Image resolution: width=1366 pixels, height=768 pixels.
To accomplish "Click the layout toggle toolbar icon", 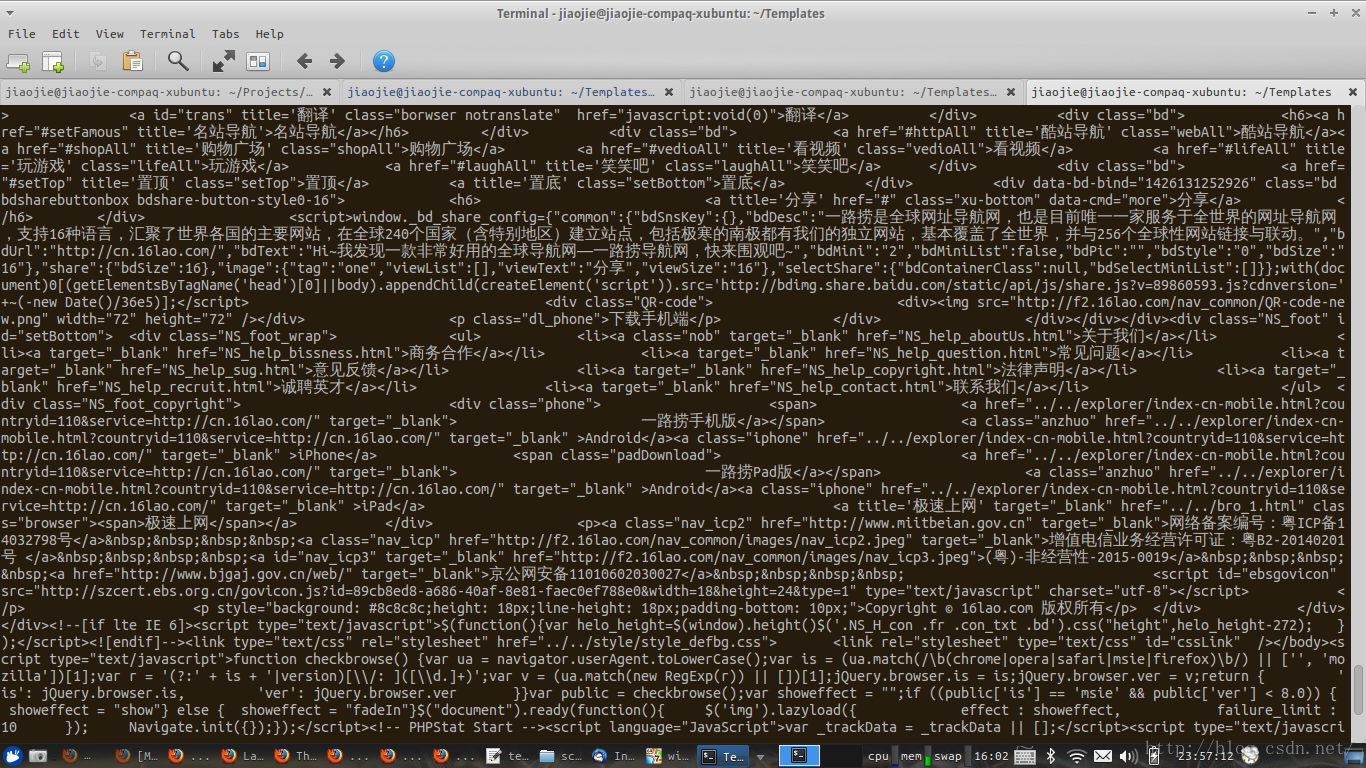I will pyautogui.click(x=258, y=62).
